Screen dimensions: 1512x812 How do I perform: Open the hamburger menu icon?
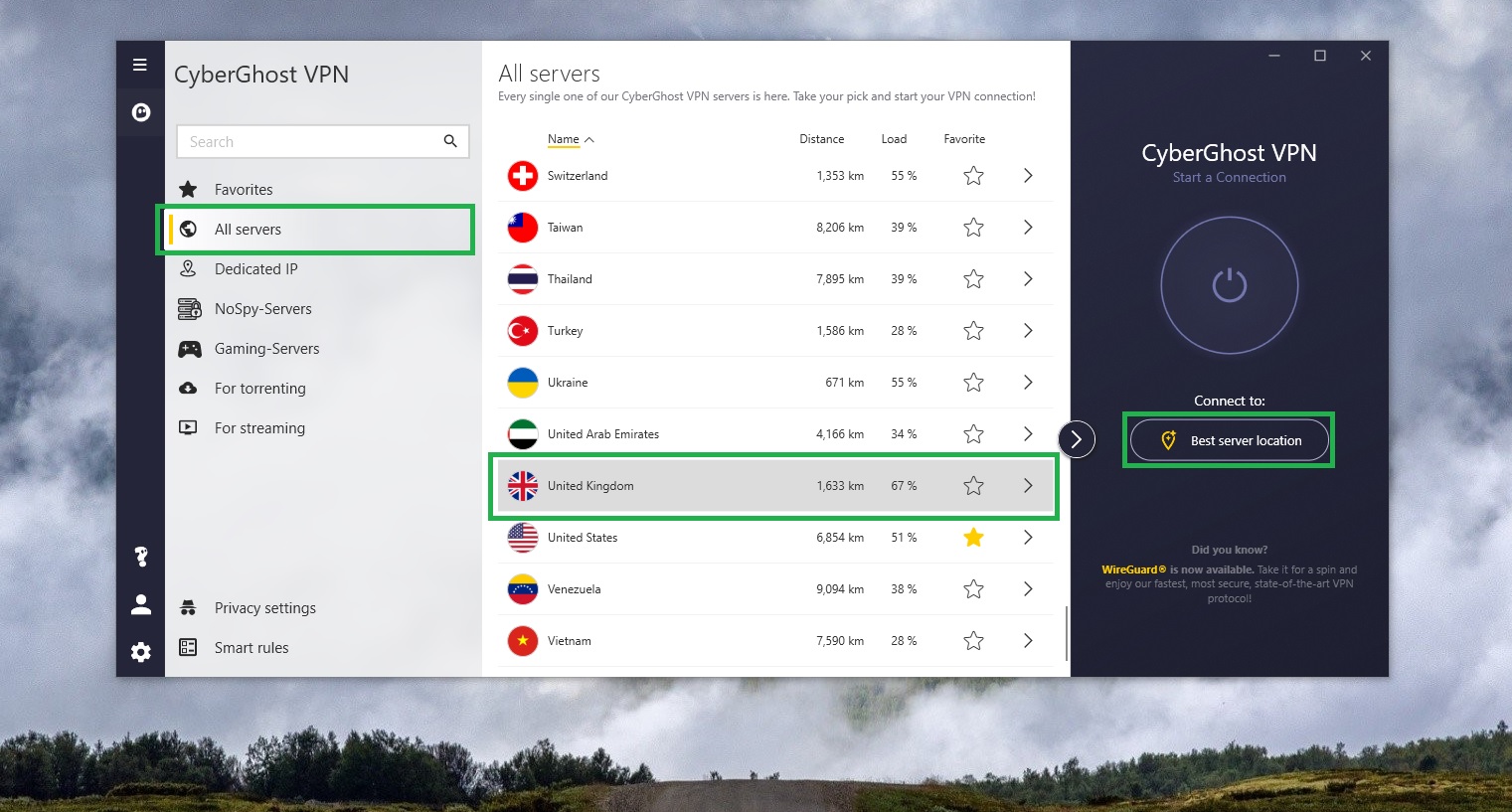(x=140, y=65)
